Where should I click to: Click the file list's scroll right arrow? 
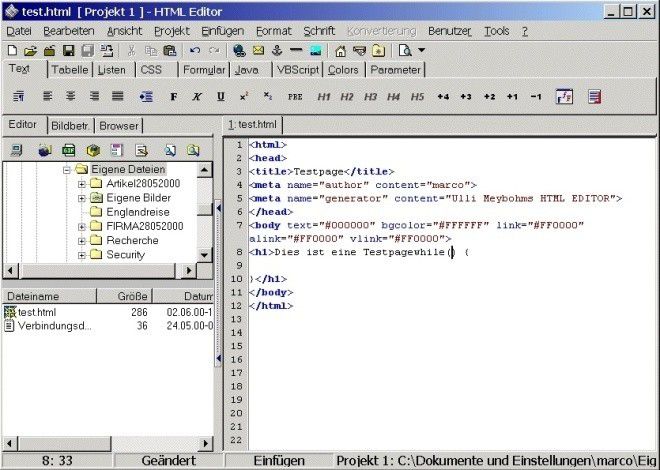[205, 443]
